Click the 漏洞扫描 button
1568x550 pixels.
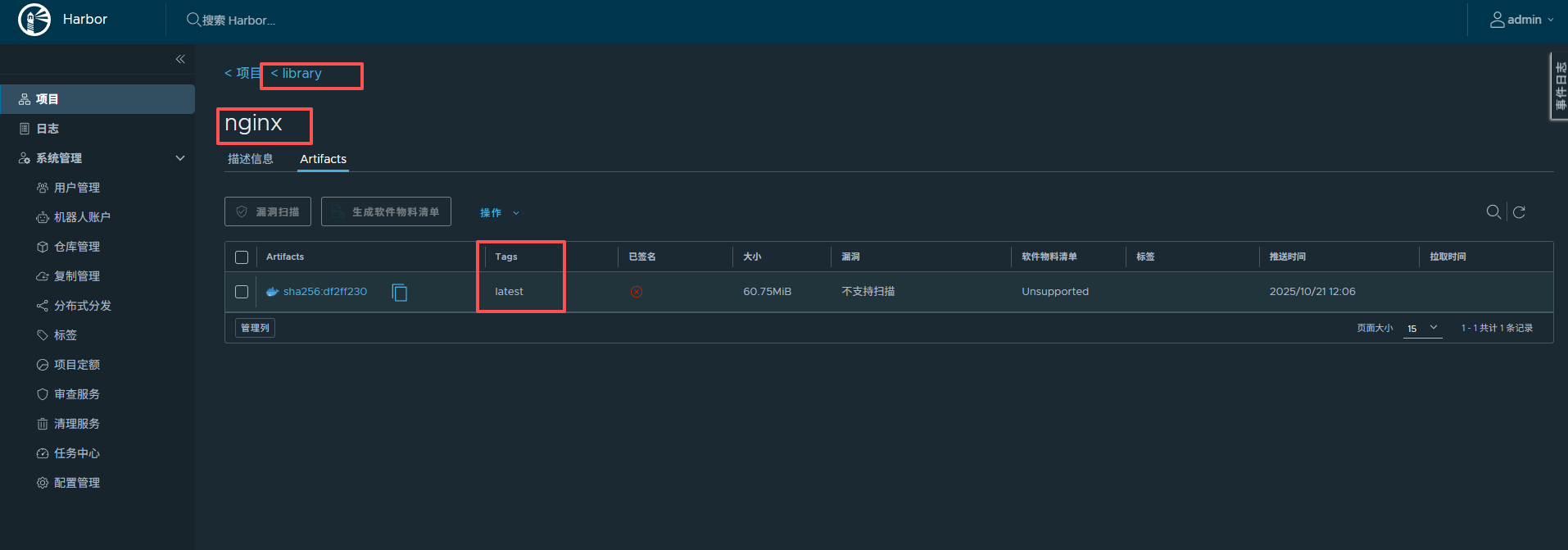coord(268,211)
